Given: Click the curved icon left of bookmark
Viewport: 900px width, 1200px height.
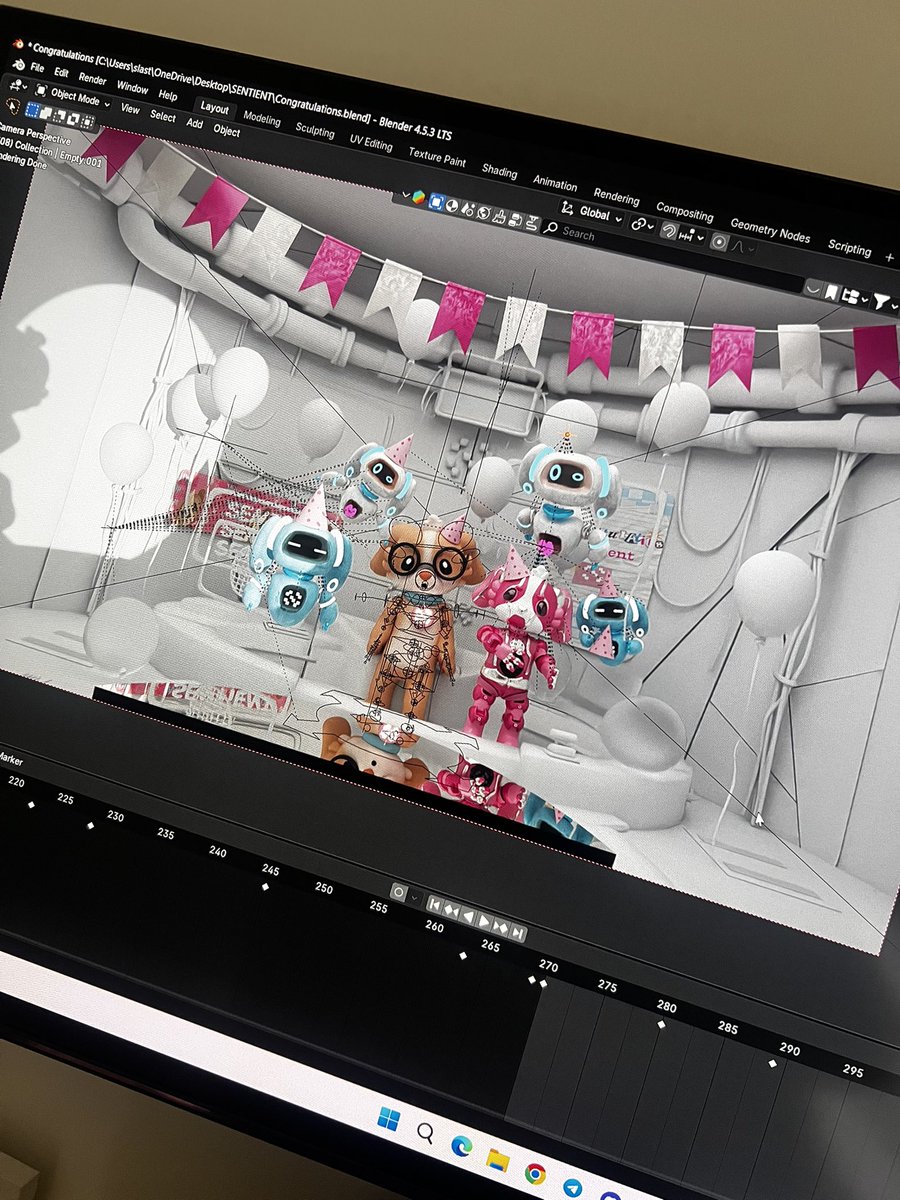Looking at the screenshot, I should (812, 288).
